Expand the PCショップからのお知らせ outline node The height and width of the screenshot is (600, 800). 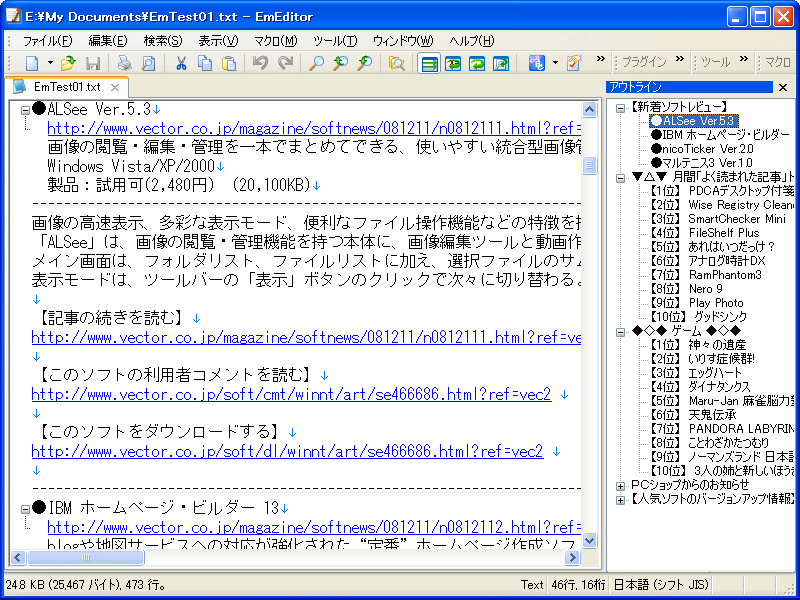[x=620, y=486]
